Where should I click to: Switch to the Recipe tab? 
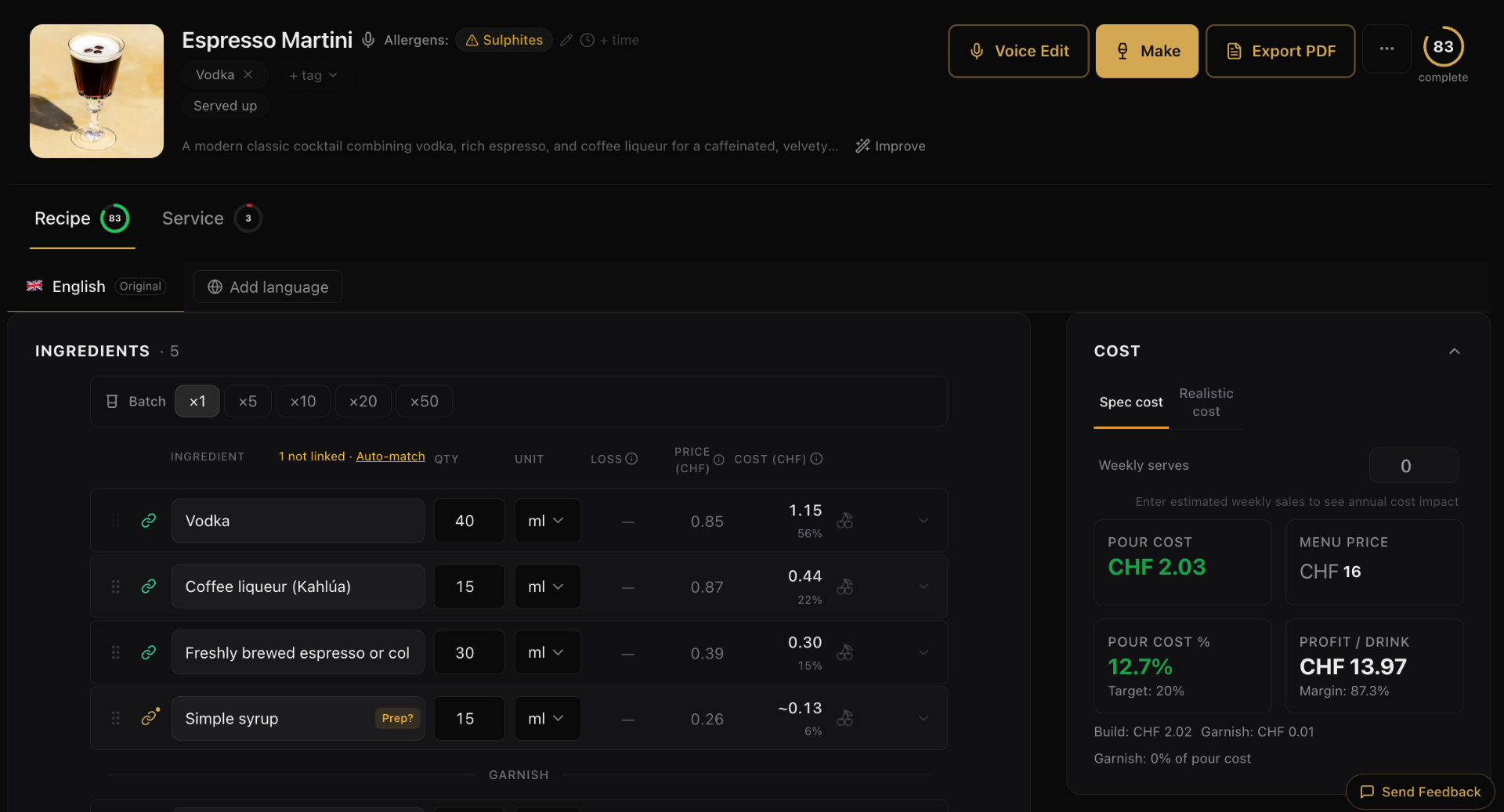pos(81,218)
